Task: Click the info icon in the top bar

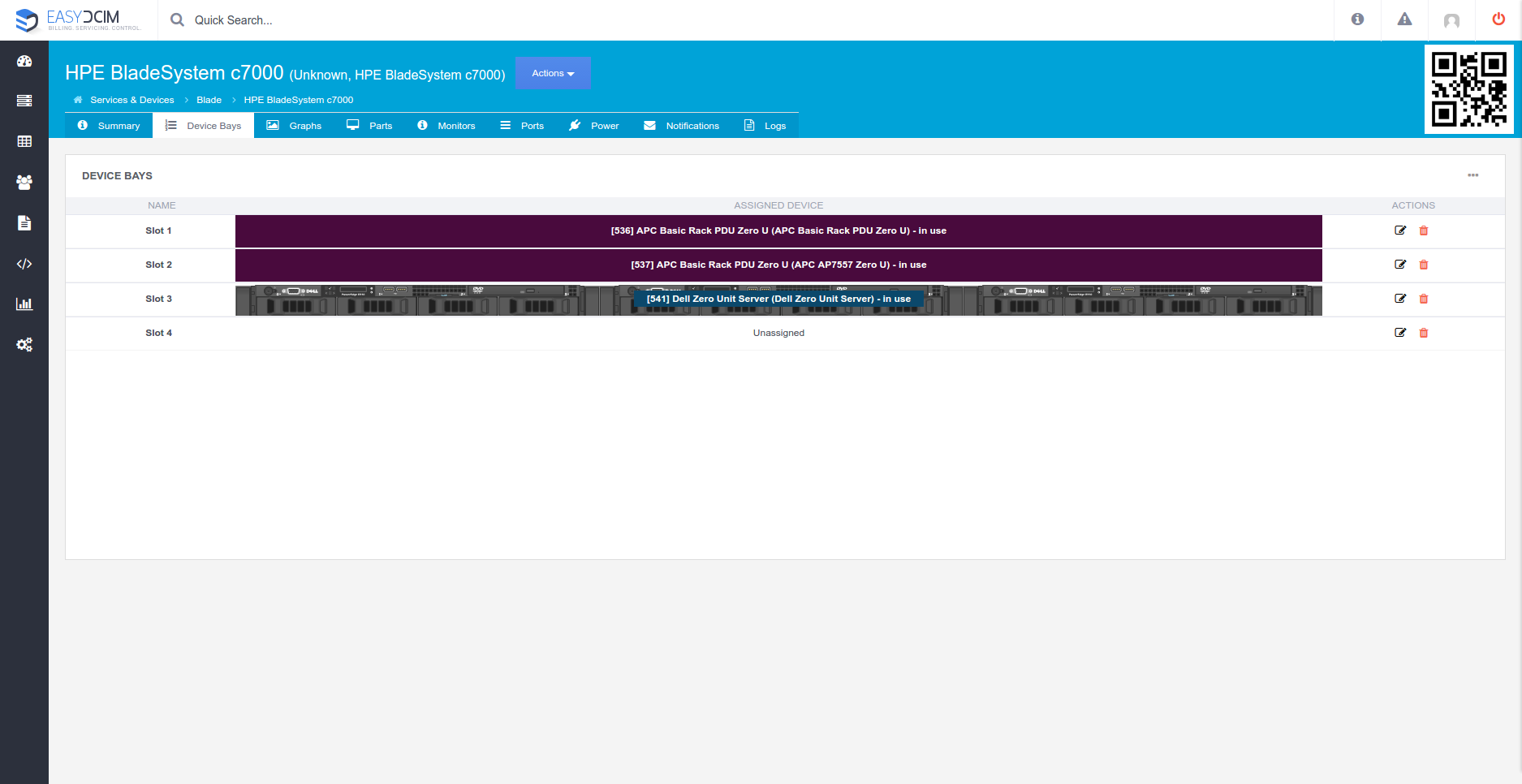Action: coord(1357,19)
